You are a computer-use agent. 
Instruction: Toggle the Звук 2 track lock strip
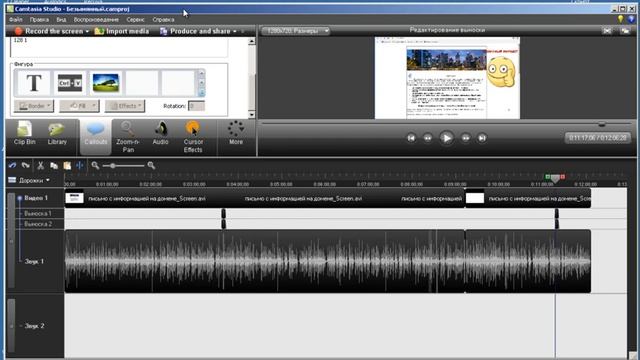tap(11, 326)
